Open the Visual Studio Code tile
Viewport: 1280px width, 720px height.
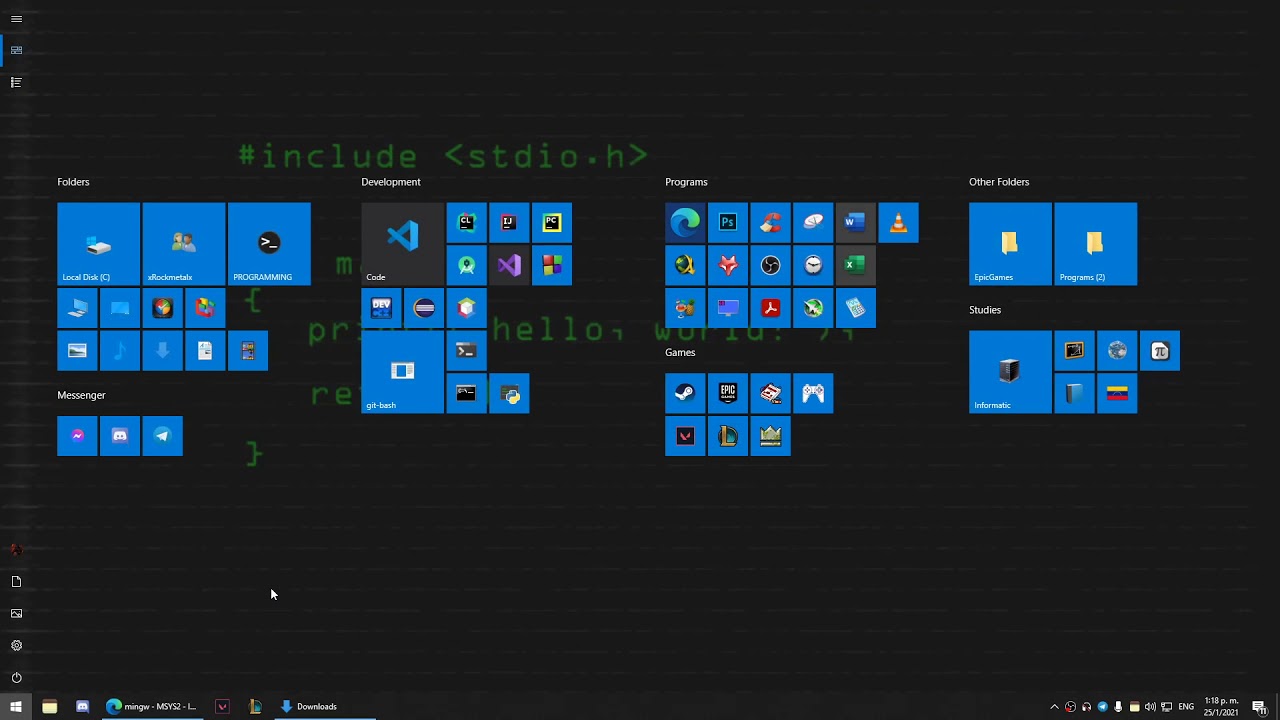point(402,244)
